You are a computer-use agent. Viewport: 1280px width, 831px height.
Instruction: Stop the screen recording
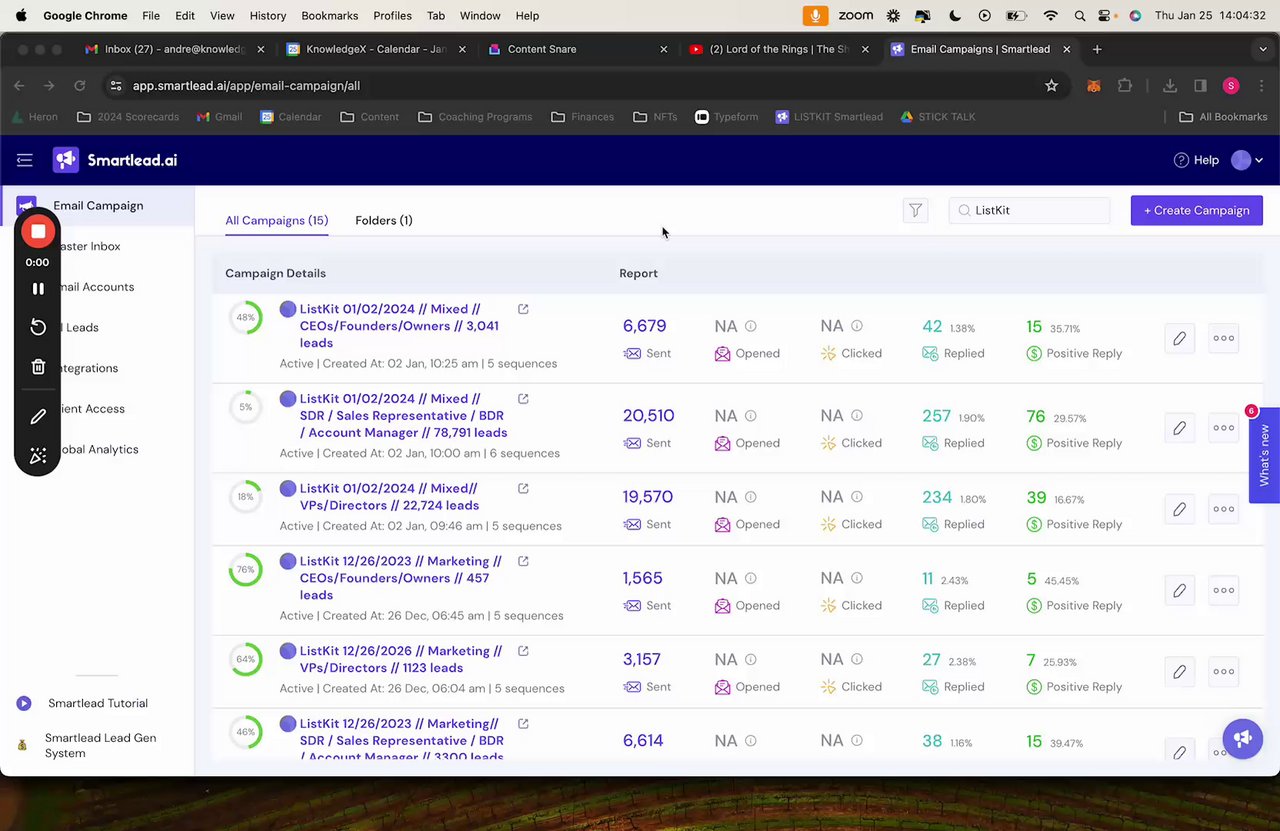coord(38,232)
